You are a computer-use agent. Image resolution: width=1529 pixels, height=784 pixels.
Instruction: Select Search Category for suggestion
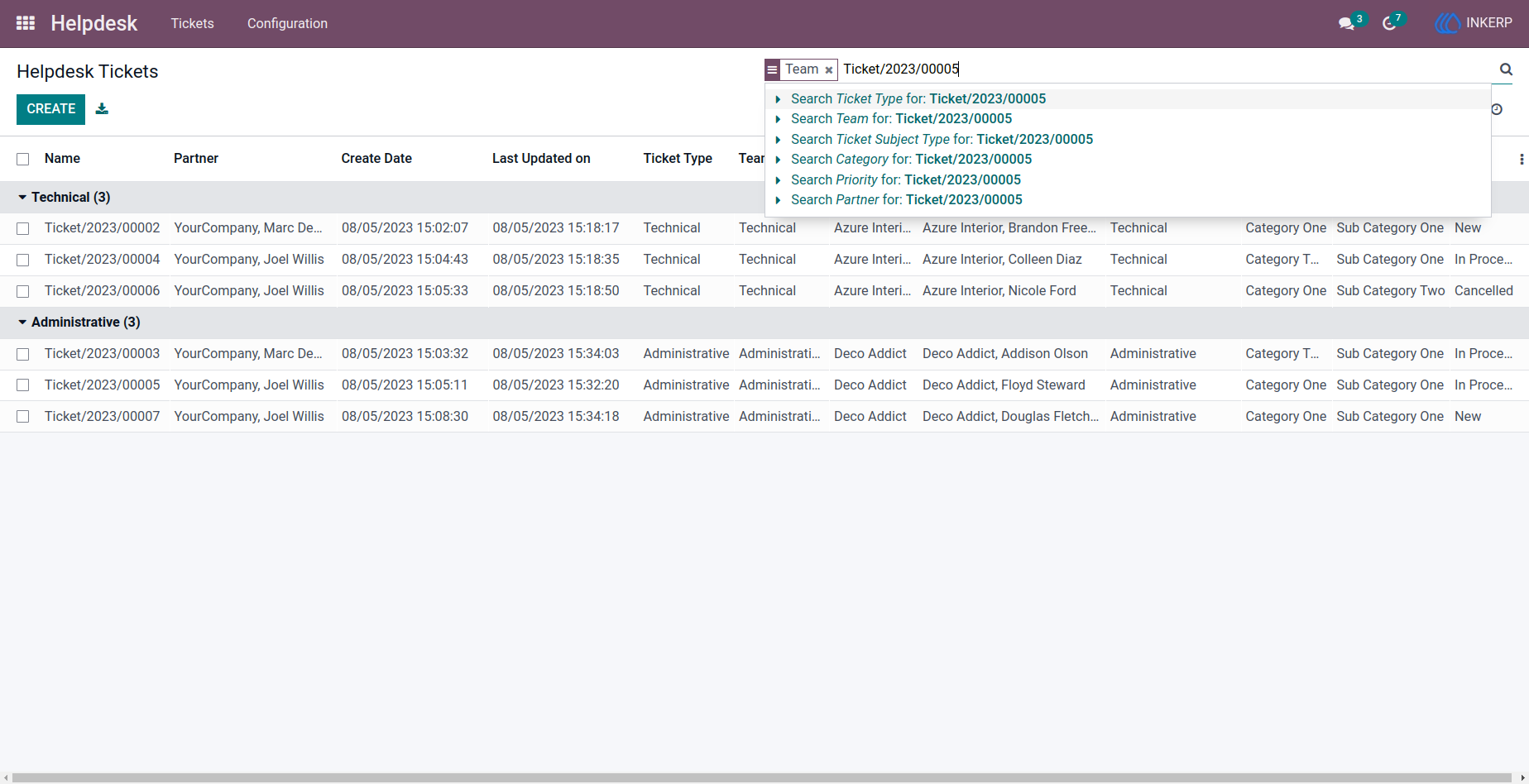pos(911,160)
